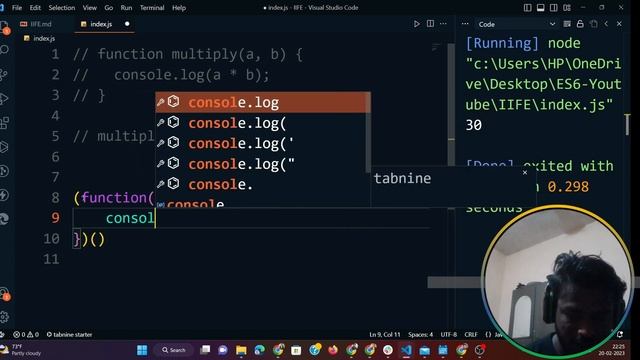The image size is (640, 360).
Task: Toggle the bottom panel layout icon
Action: point(540,8)
